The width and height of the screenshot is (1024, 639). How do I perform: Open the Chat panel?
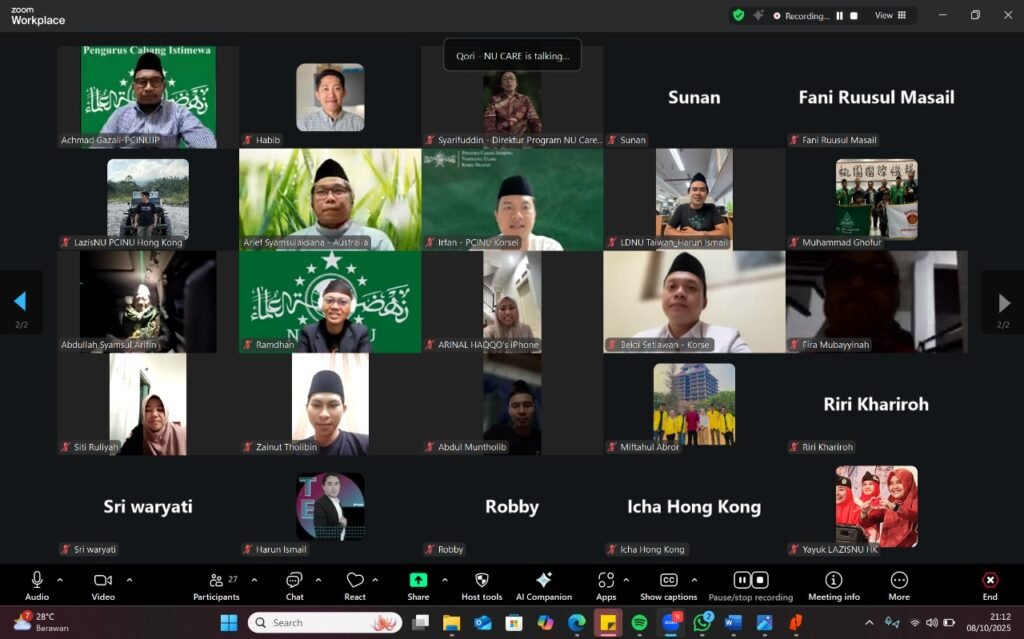pyautogui.click(x=294, y=581)
